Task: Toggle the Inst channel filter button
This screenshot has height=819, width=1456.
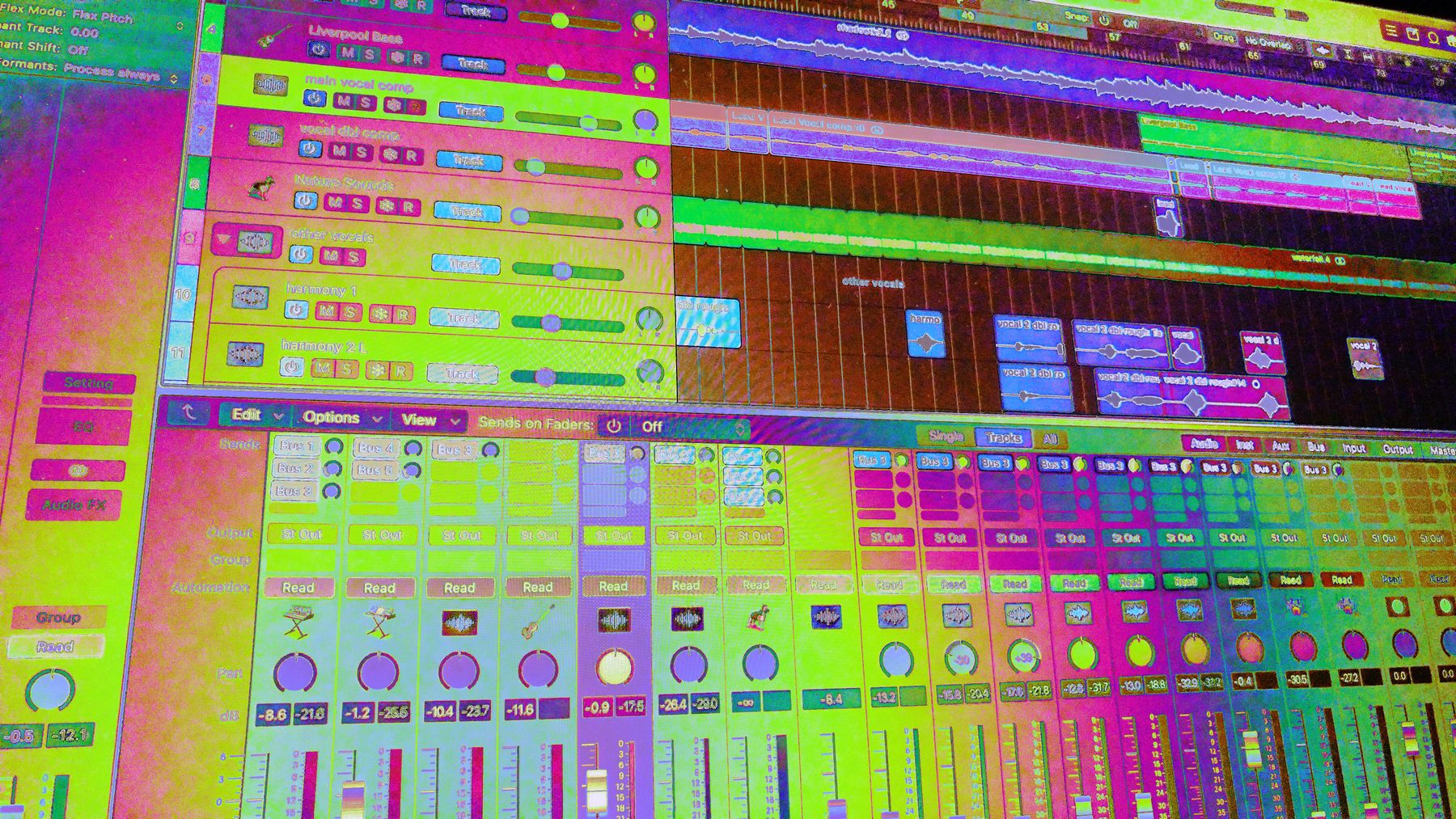Action: point(1245,445)
